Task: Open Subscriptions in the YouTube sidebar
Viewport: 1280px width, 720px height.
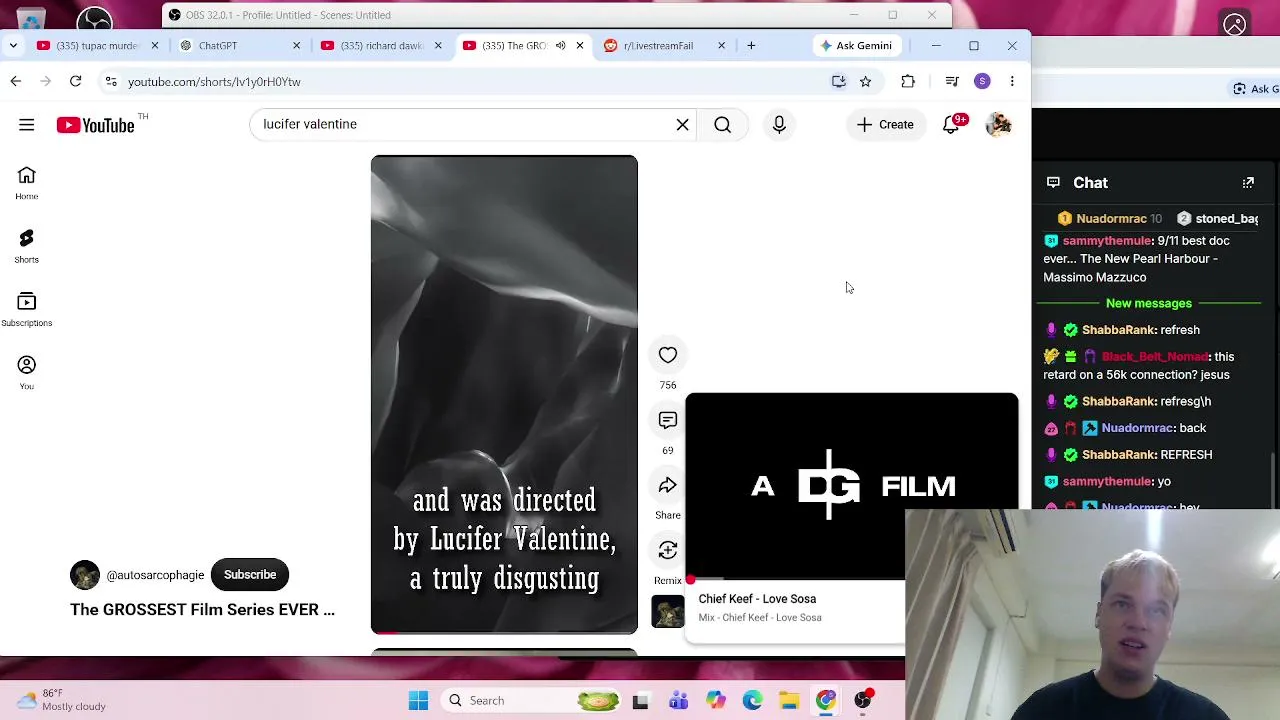Action: click(27, 310)
